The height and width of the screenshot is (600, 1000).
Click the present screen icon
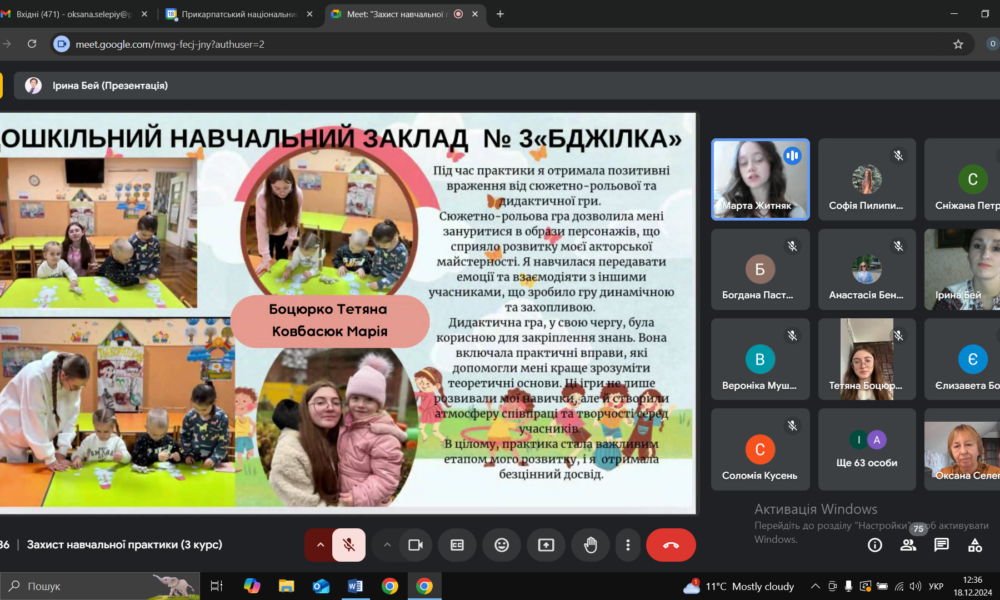tap(546, 545)
